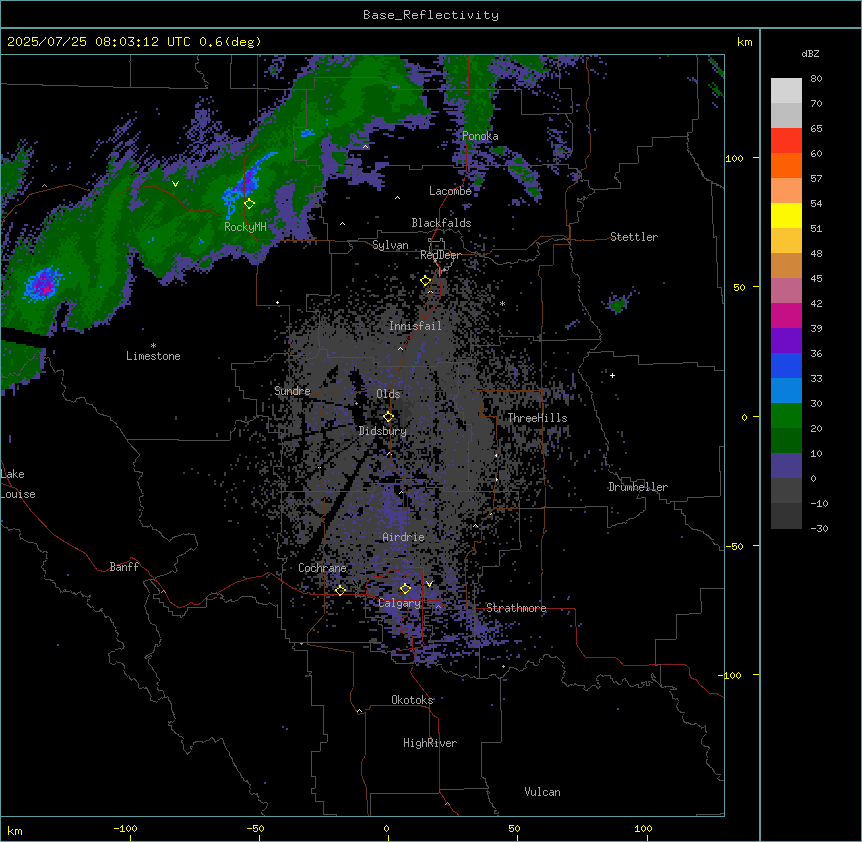Click the RedDeer city label
The height and width of the screenshot is (842, 862).
pos(440,255)
